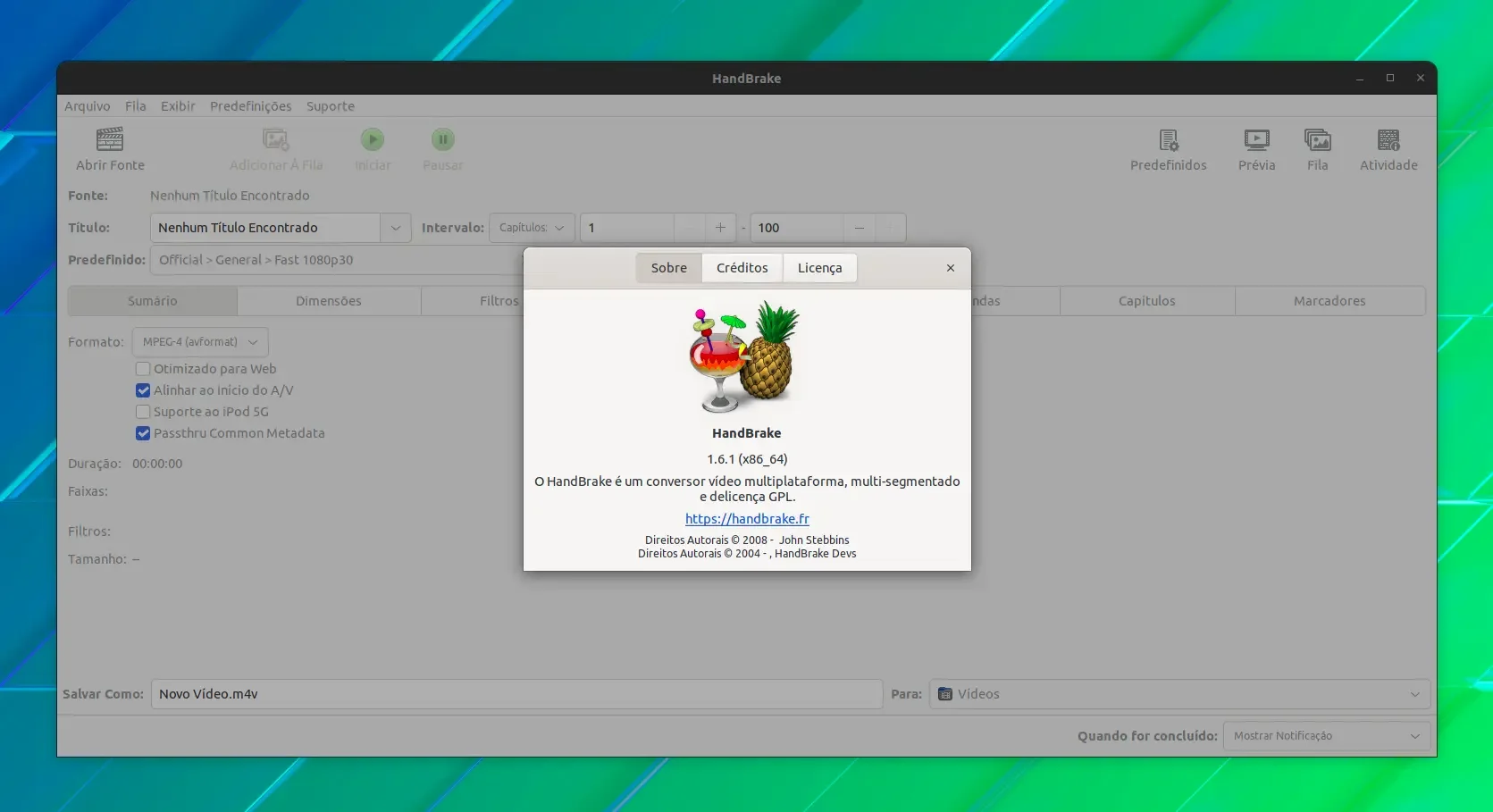The height and width of the screenshot is (812, 1493).
Task: Select the Capítulos tab
Action: pyautogui.click(x=1147, y=301)
